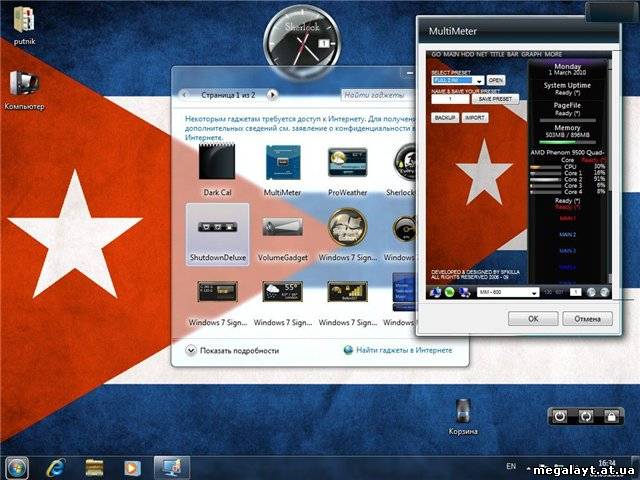The height and width of the screenshot is (480, 640).
Task: Click the BACKUP button
Action: pyautogui.click(x=444, y=118)
